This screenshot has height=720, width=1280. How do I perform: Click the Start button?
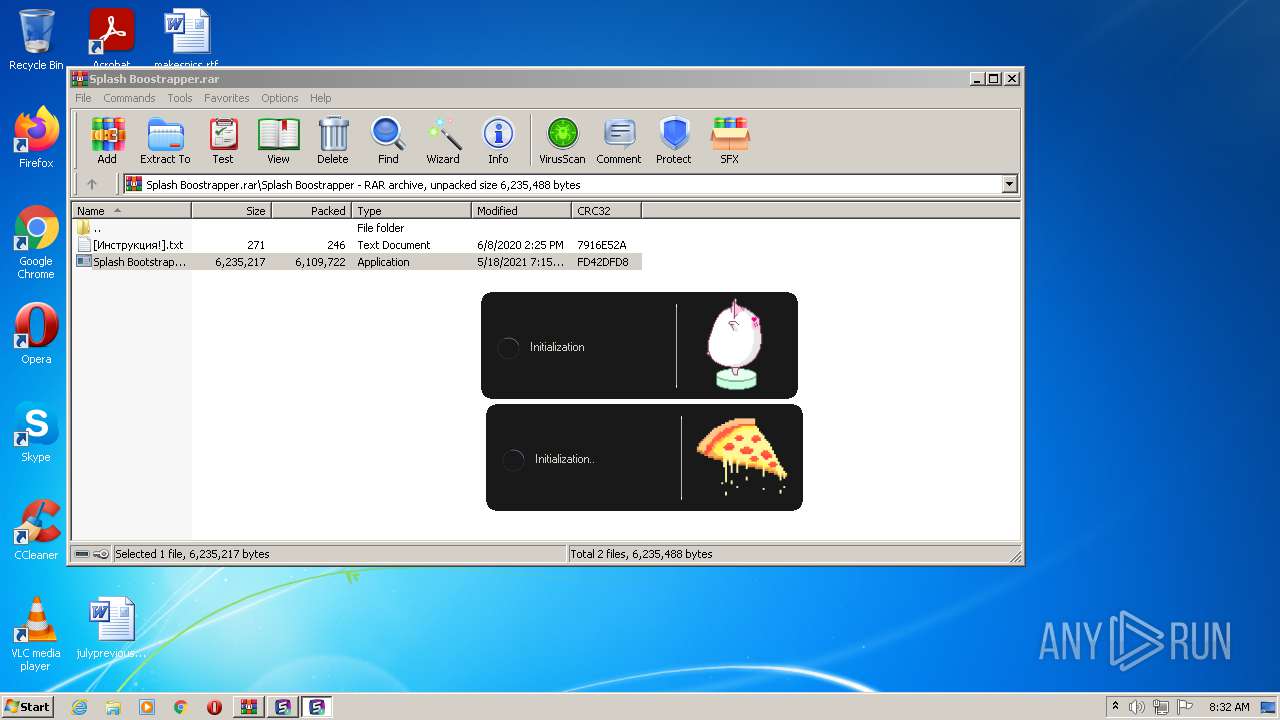[x=28, y=707]
